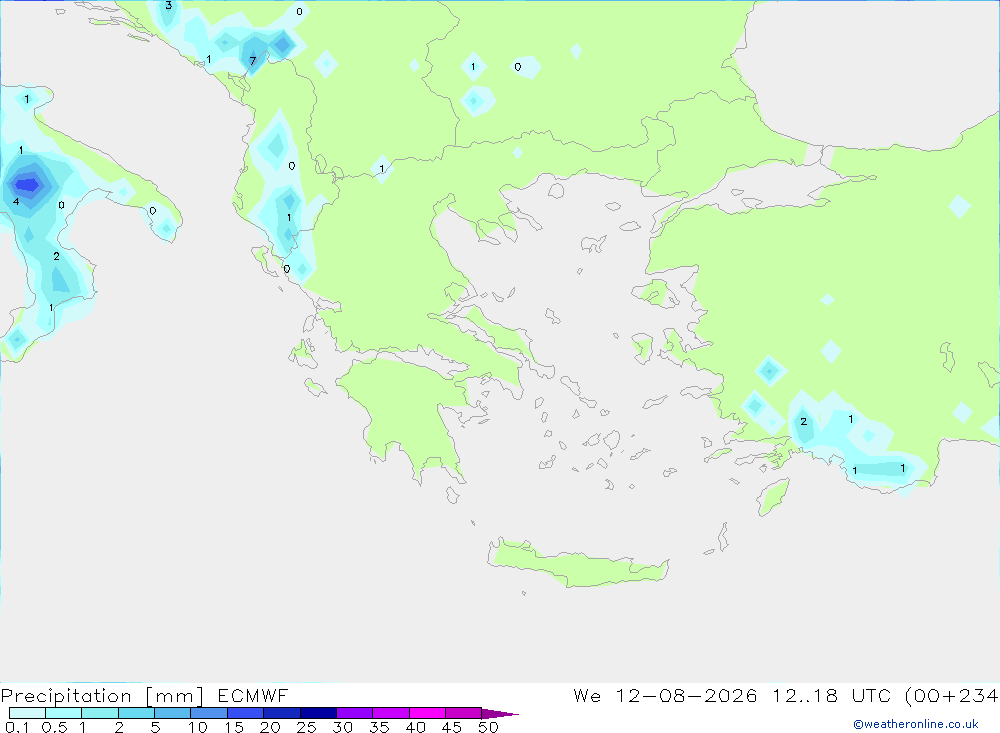This screenshot has height=733, width=1000.
Task: Click the '35' legend scale label
Action: pos(379,727)
